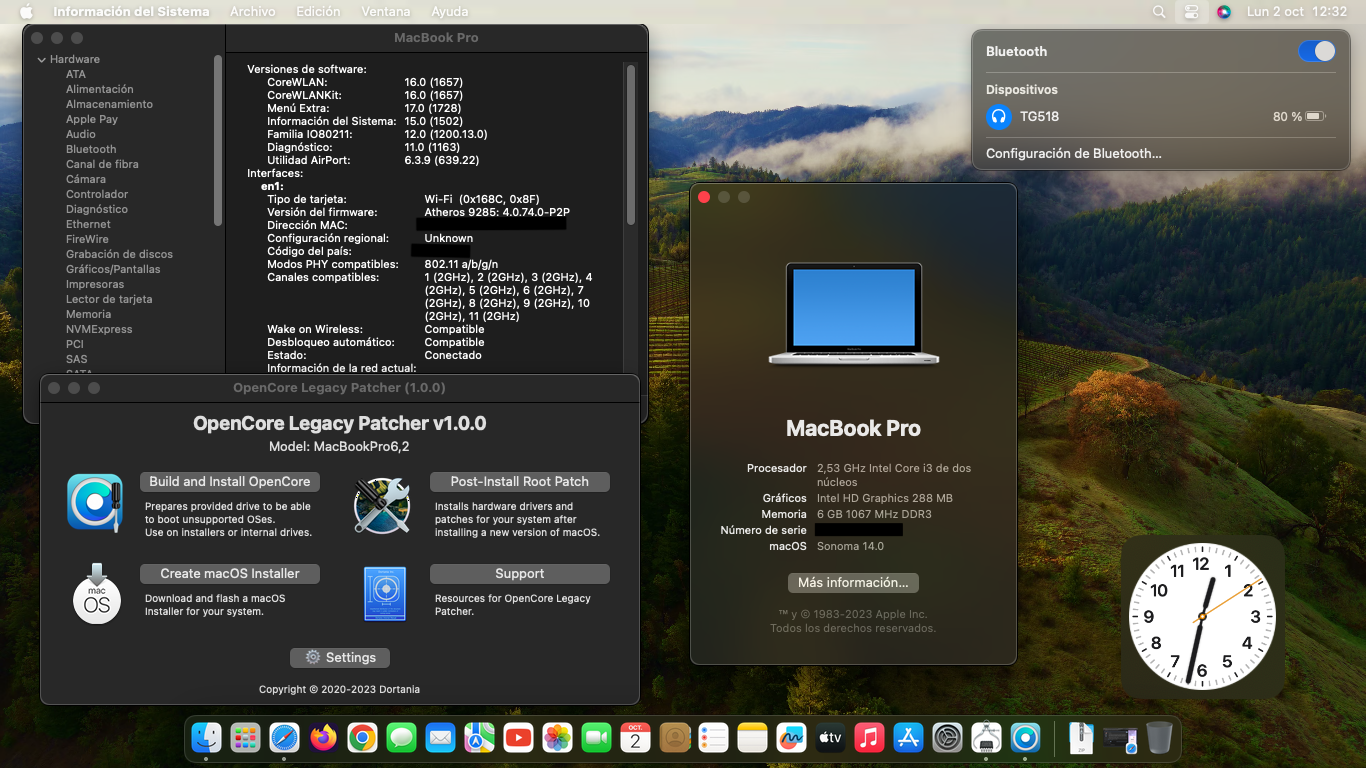Click Post-Install Root Patch button
The image size is (1366, 768).
(520, 482)
